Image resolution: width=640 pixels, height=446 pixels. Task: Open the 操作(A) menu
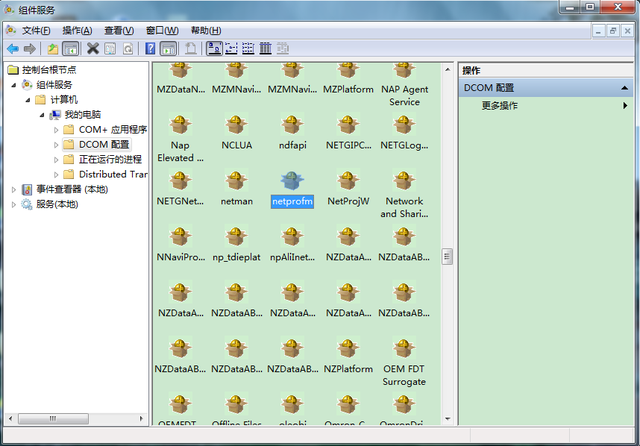77,31
